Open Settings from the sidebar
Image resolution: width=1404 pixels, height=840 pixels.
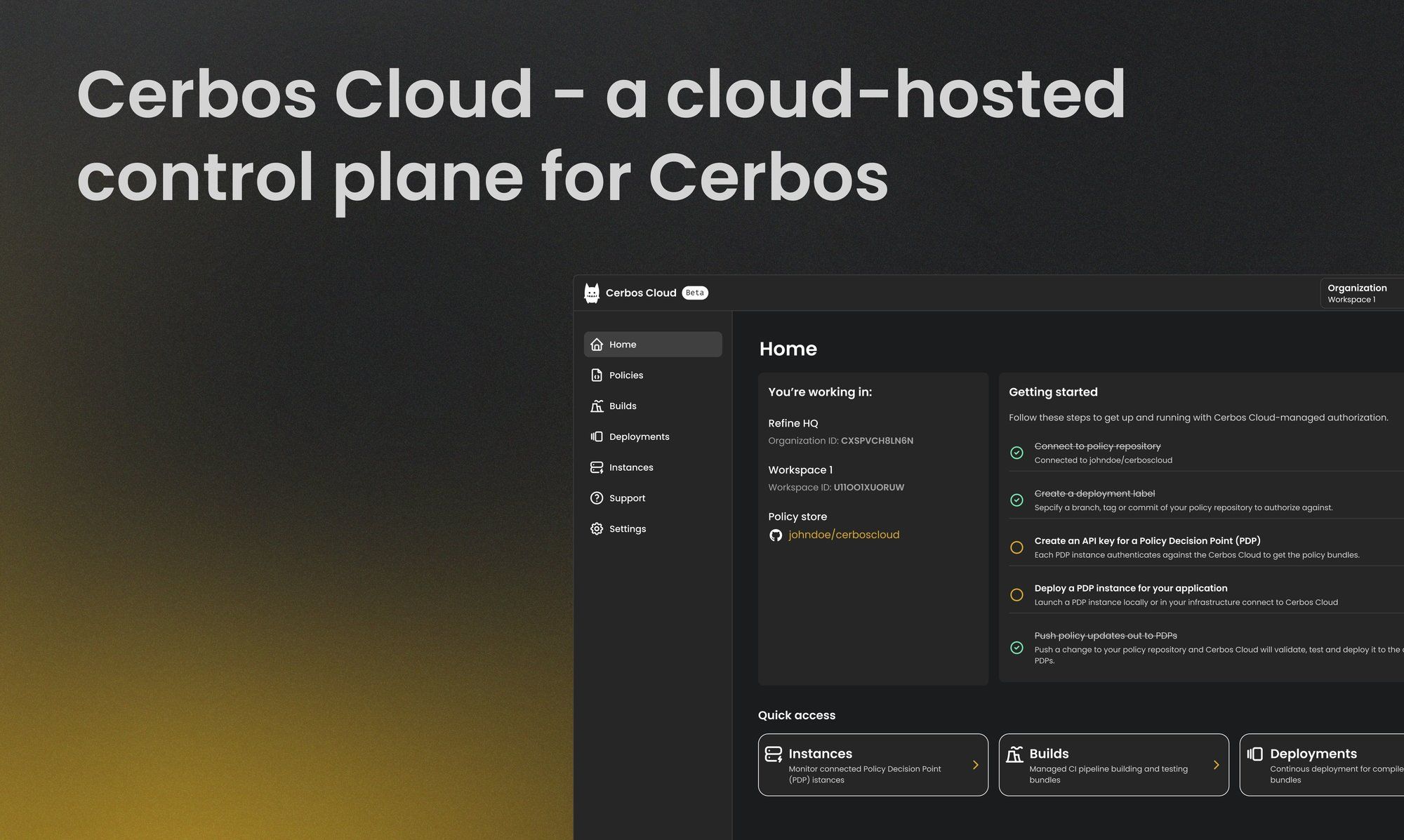653,529
